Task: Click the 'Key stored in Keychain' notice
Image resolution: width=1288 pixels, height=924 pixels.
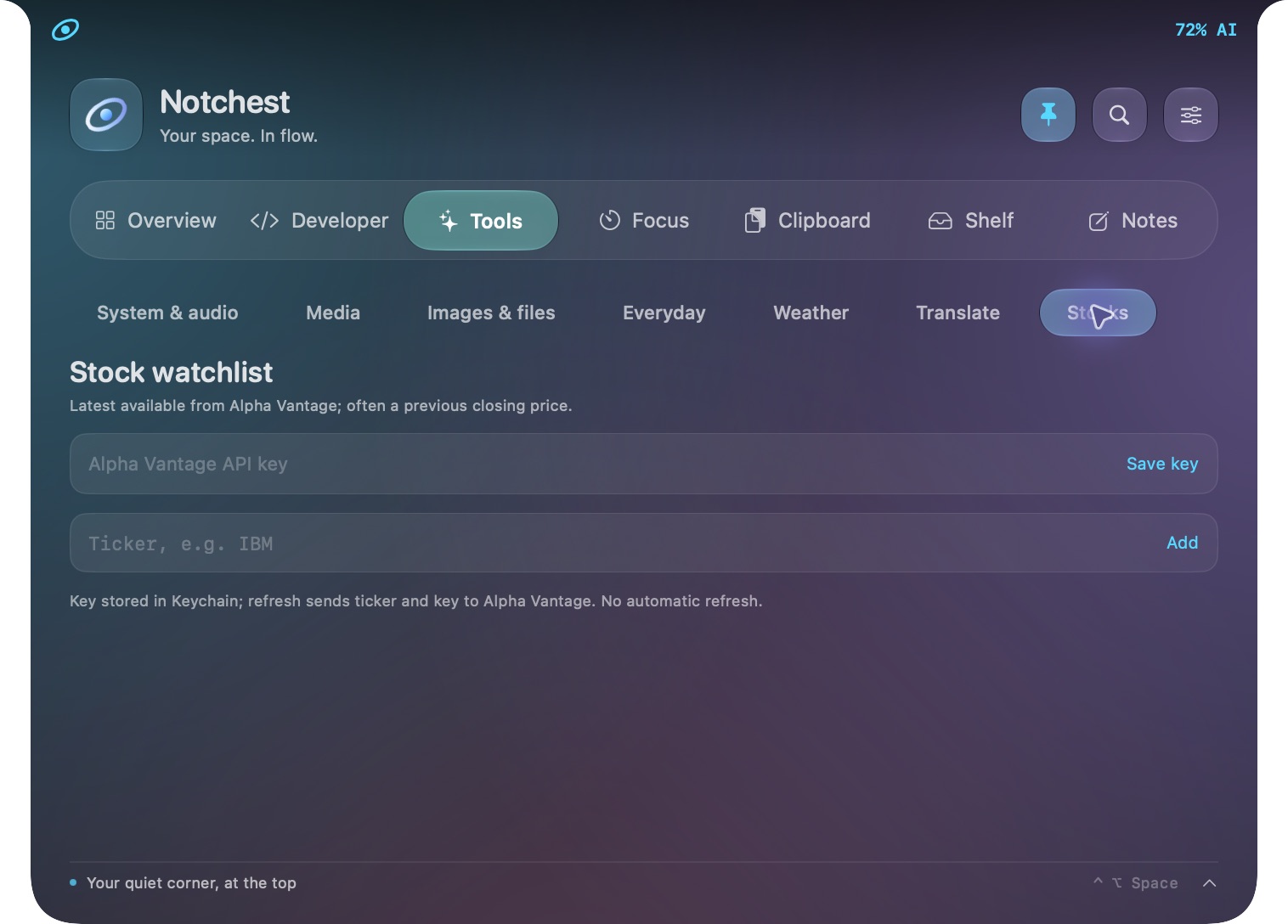Action: coord(415,601)
